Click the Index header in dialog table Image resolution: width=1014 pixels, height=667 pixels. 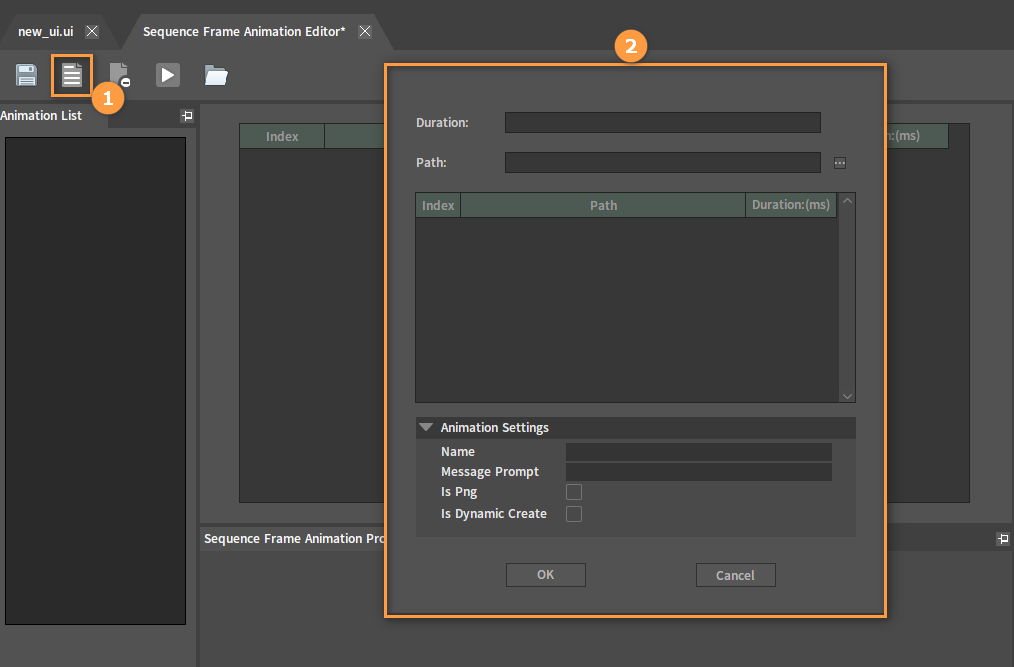pyautogui.click(x=438, y=205)
